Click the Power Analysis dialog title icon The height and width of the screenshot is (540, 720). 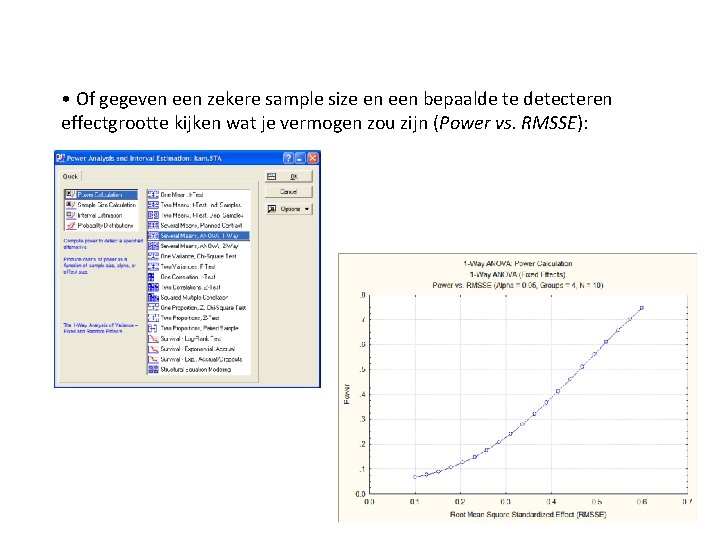coord(61,158)
